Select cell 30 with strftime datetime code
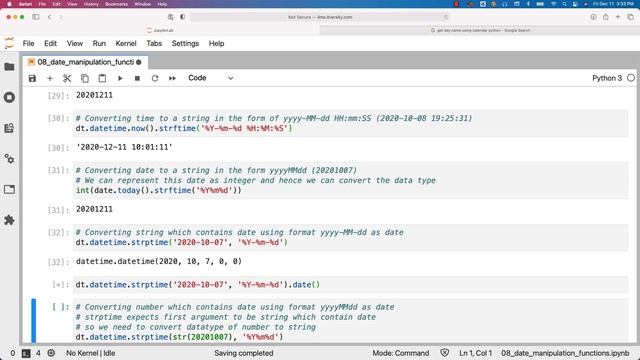Viewport: 640px width, 360px height. pos(350,123)
